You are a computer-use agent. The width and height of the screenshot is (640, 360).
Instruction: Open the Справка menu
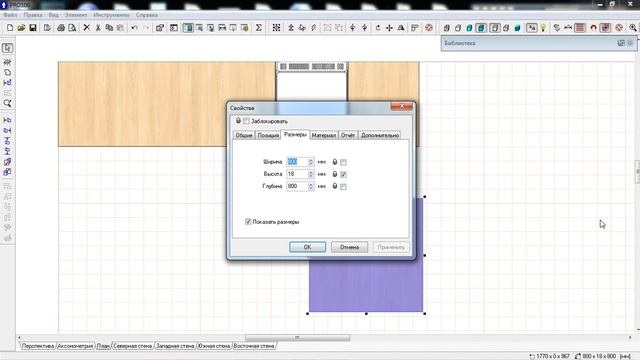pos(147,15)
